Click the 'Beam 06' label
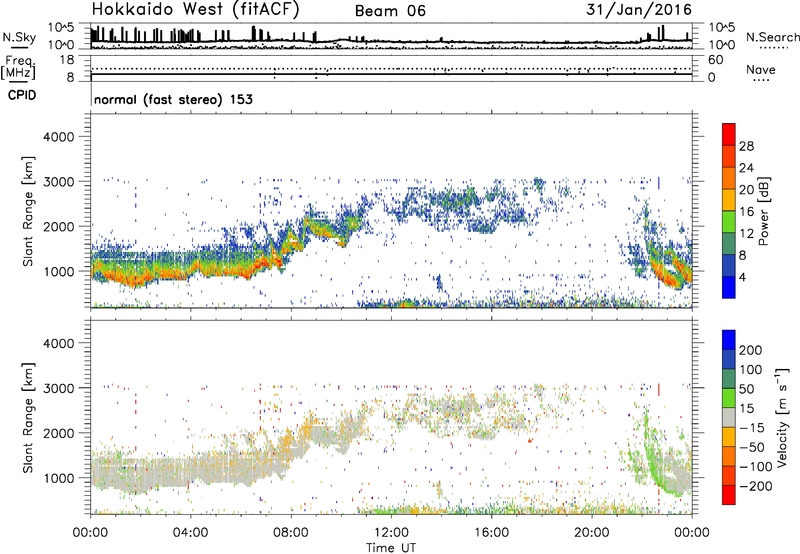The image size is (800, 554). click(x=390, y=11)
